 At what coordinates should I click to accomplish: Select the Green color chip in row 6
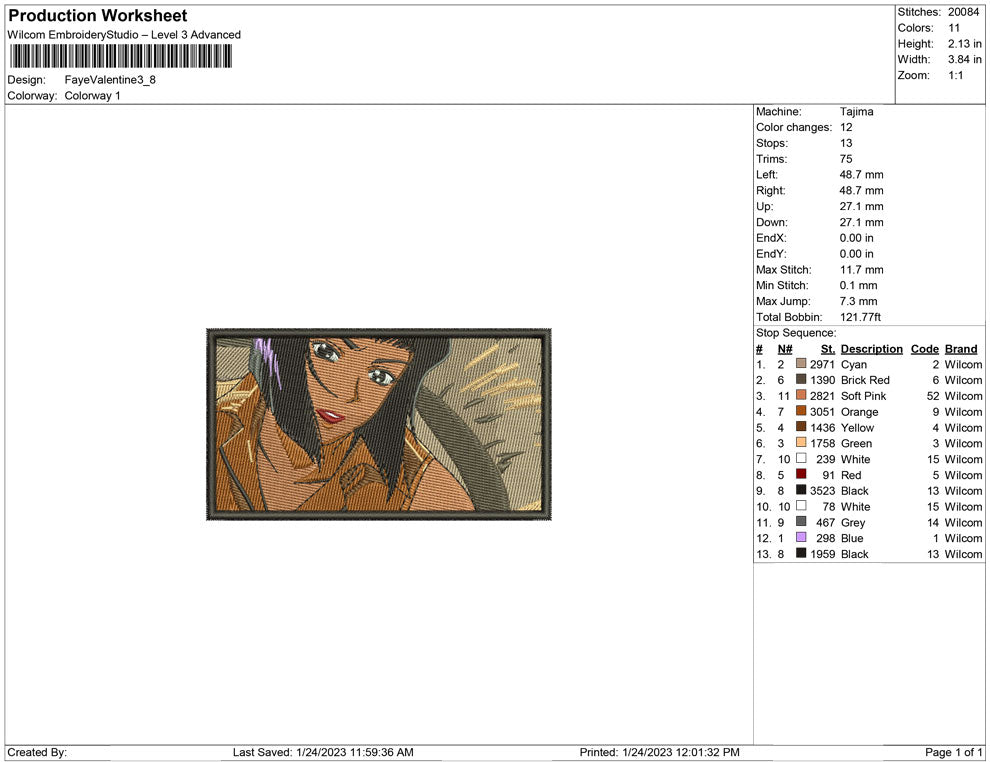(800, 443)
